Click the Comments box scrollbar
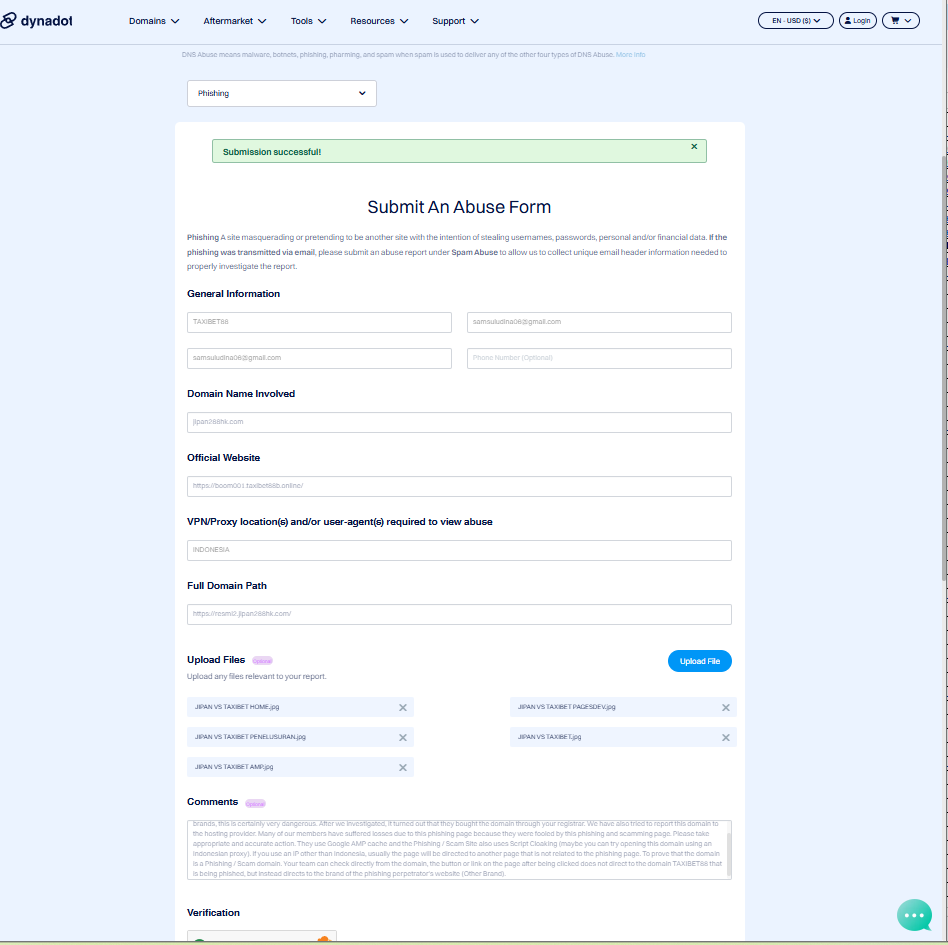948x945 pixels. click(729, 854)
